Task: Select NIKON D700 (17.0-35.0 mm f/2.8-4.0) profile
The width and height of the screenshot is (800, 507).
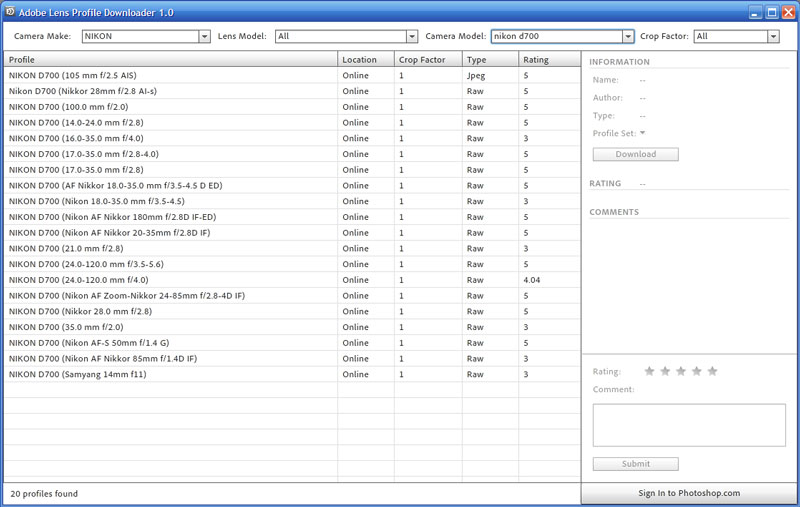Action: click(x=292, y=154)
